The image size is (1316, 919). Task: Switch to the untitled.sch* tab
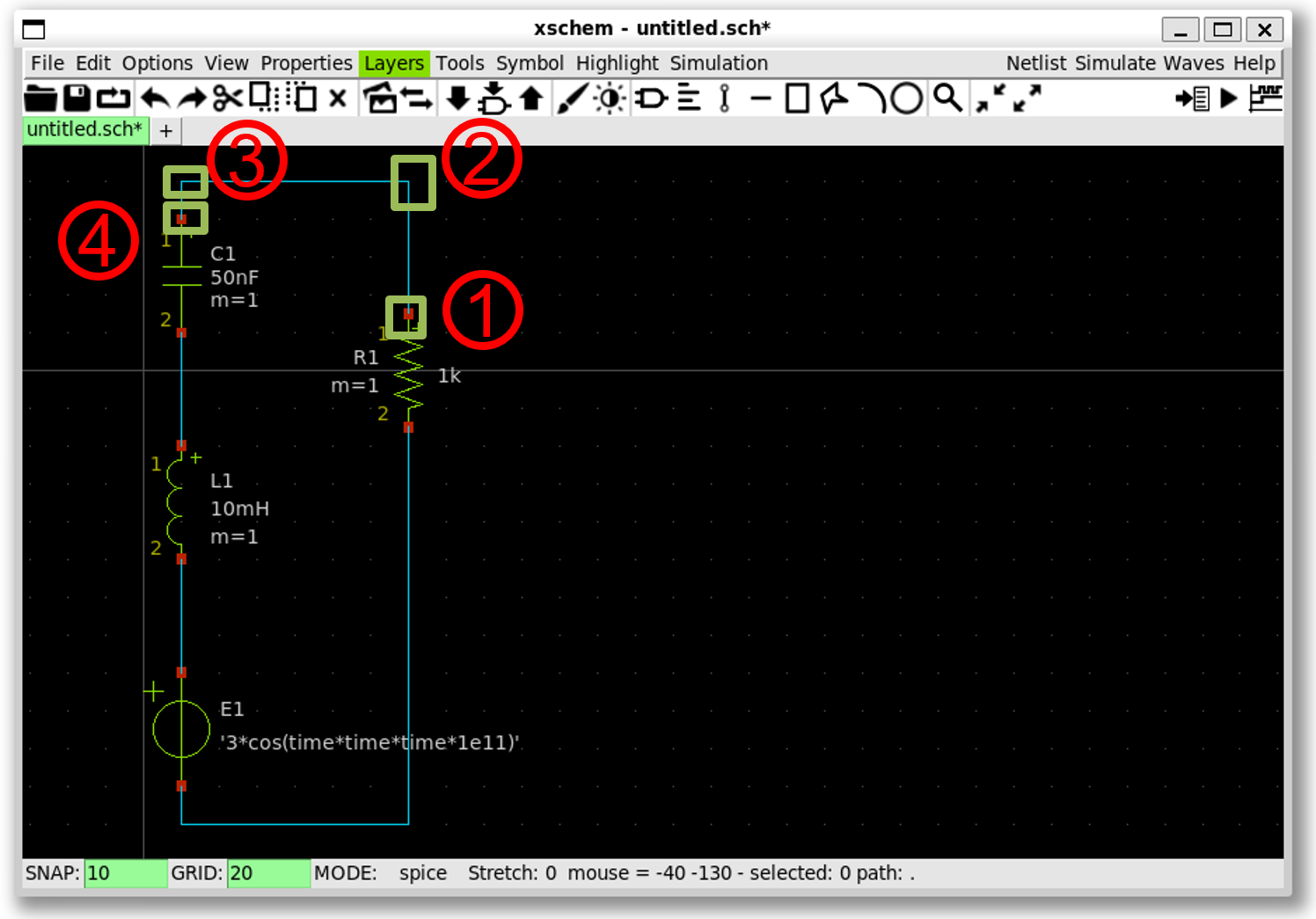(84, 129)
